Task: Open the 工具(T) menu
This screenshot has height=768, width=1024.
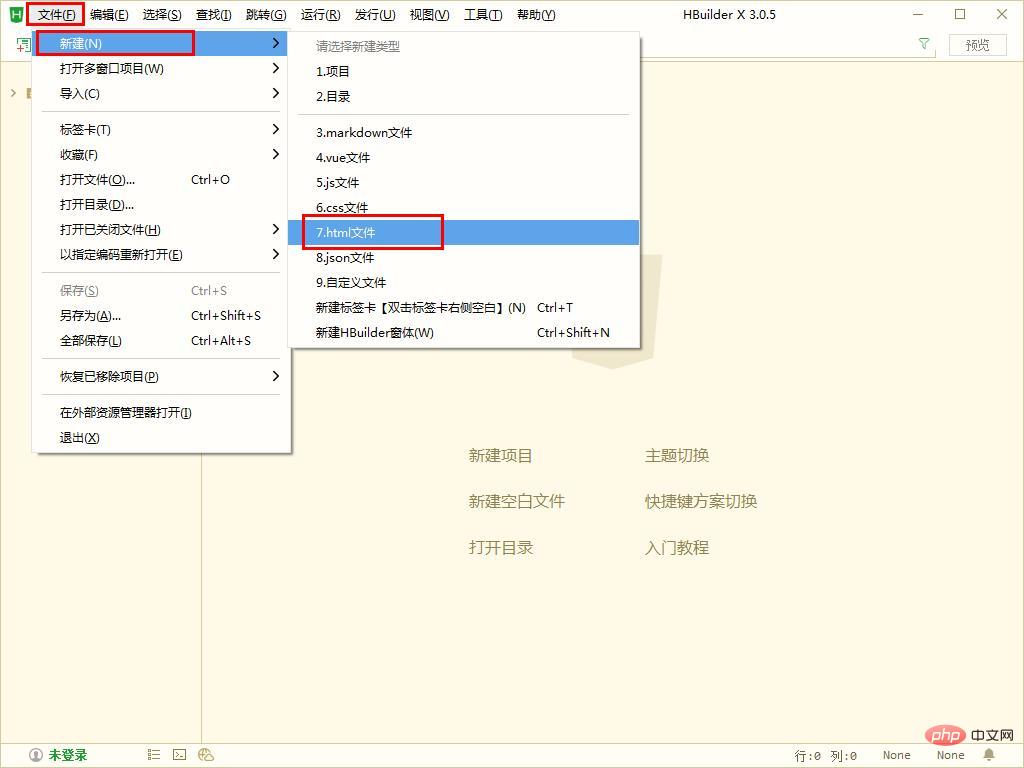Action: click(x=483, y=14)
